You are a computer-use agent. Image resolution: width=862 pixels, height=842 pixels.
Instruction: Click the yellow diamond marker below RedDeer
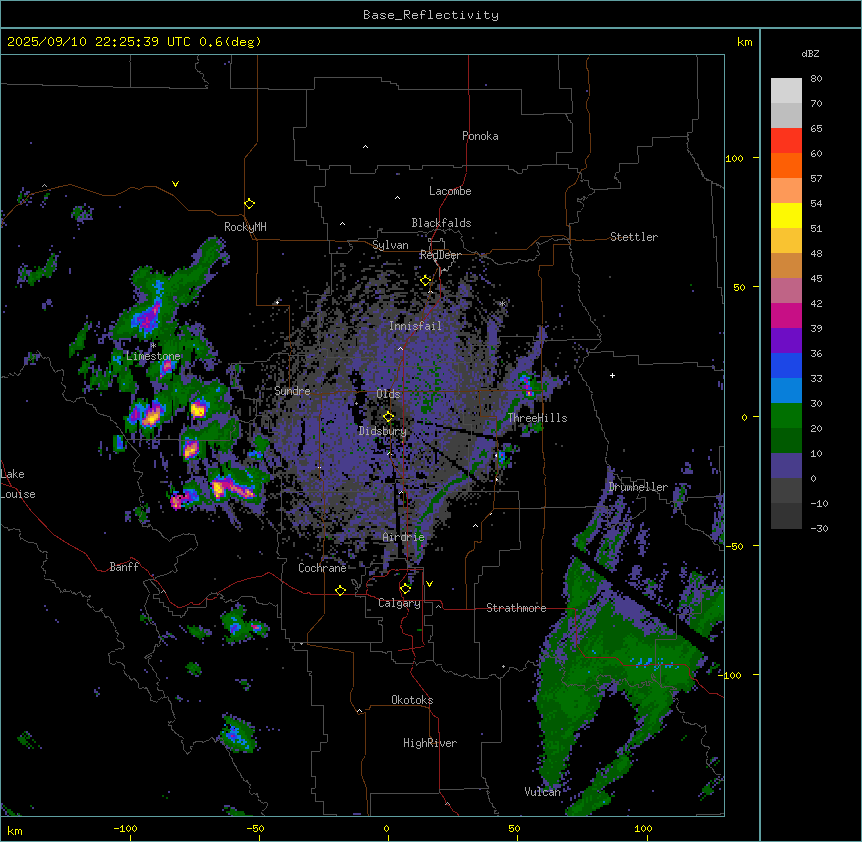(x=426, y=281)
